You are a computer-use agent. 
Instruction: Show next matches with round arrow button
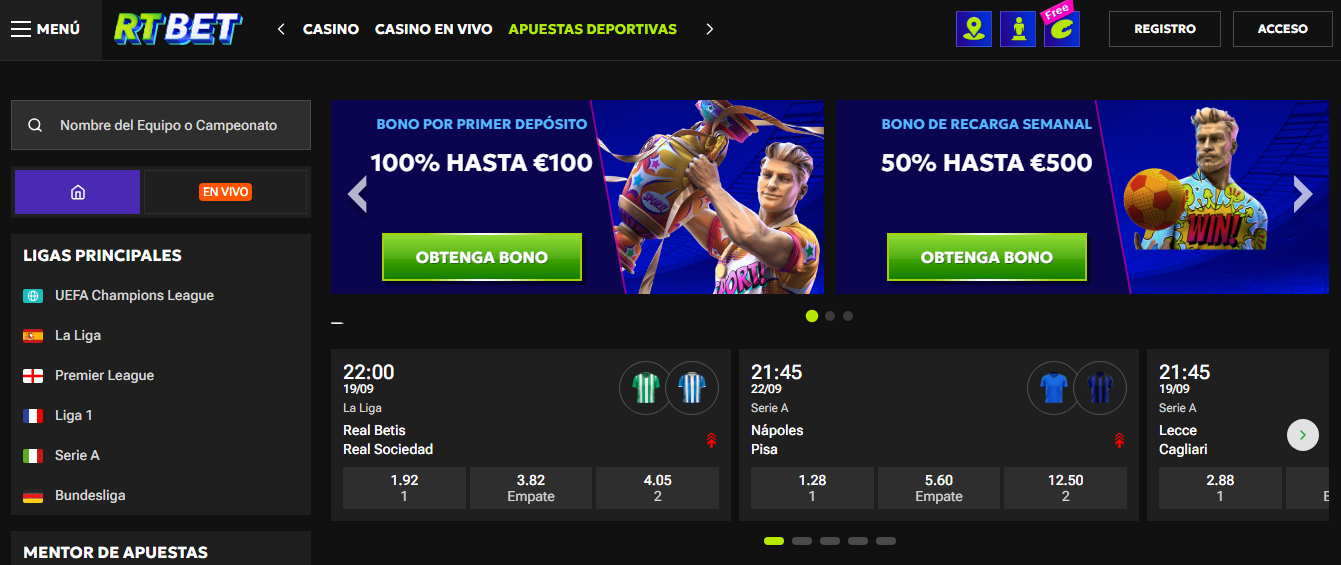(1302, 434)
